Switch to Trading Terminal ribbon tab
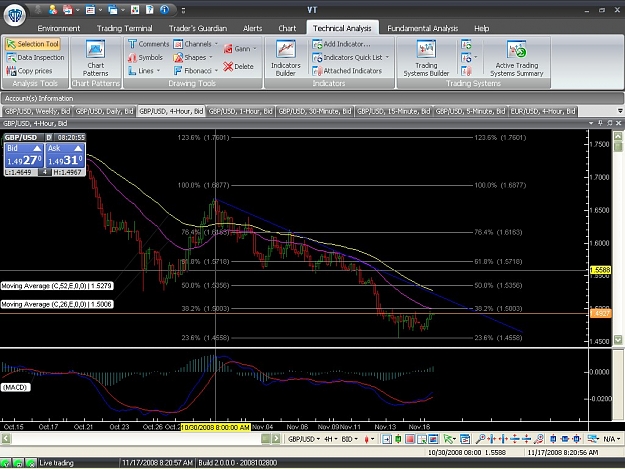This screenshot has height=469, width=625. (x=124, y=28)
